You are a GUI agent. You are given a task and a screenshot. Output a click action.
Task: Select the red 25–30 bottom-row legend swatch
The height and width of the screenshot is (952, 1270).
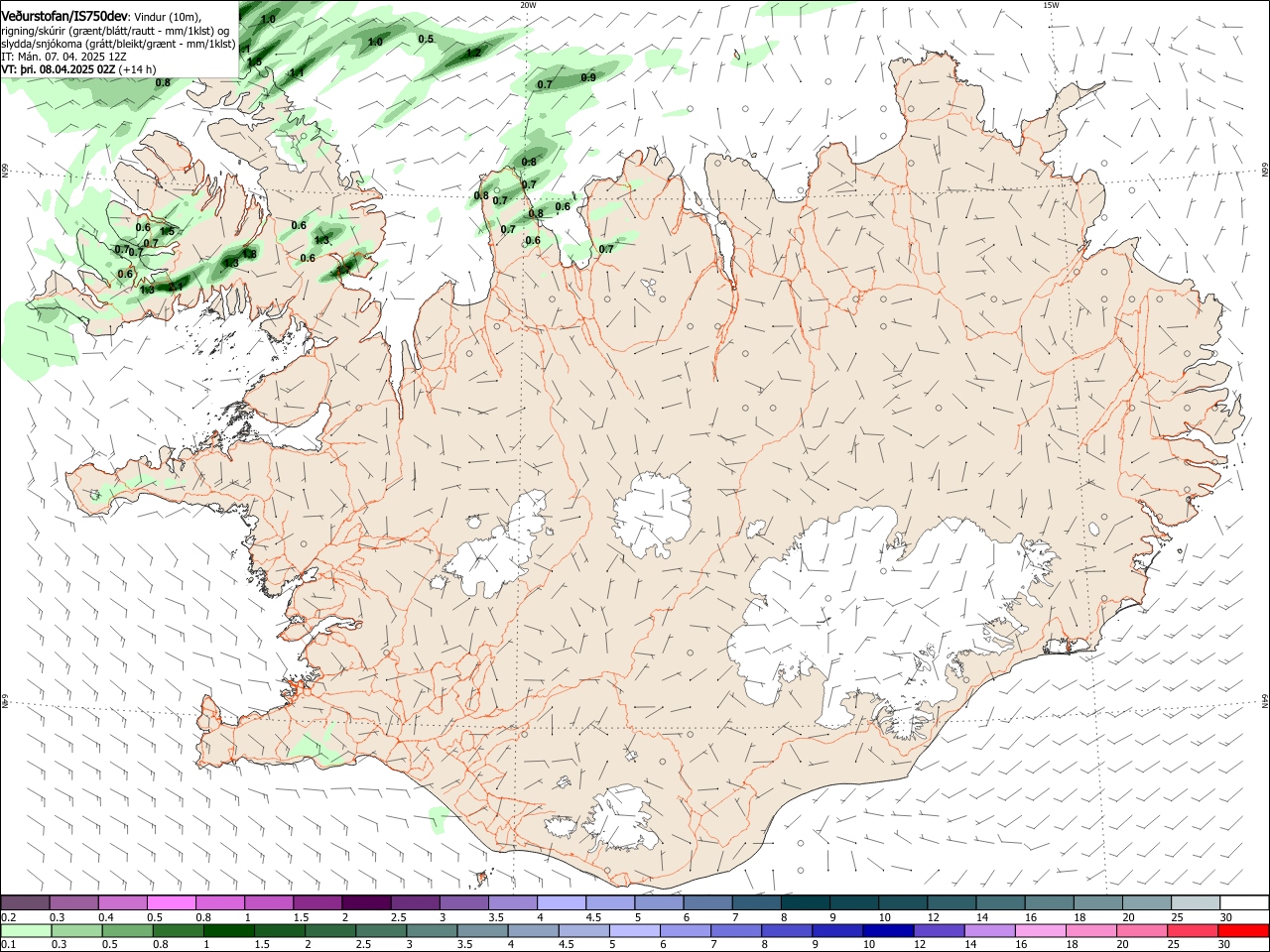coord(1192,930)
